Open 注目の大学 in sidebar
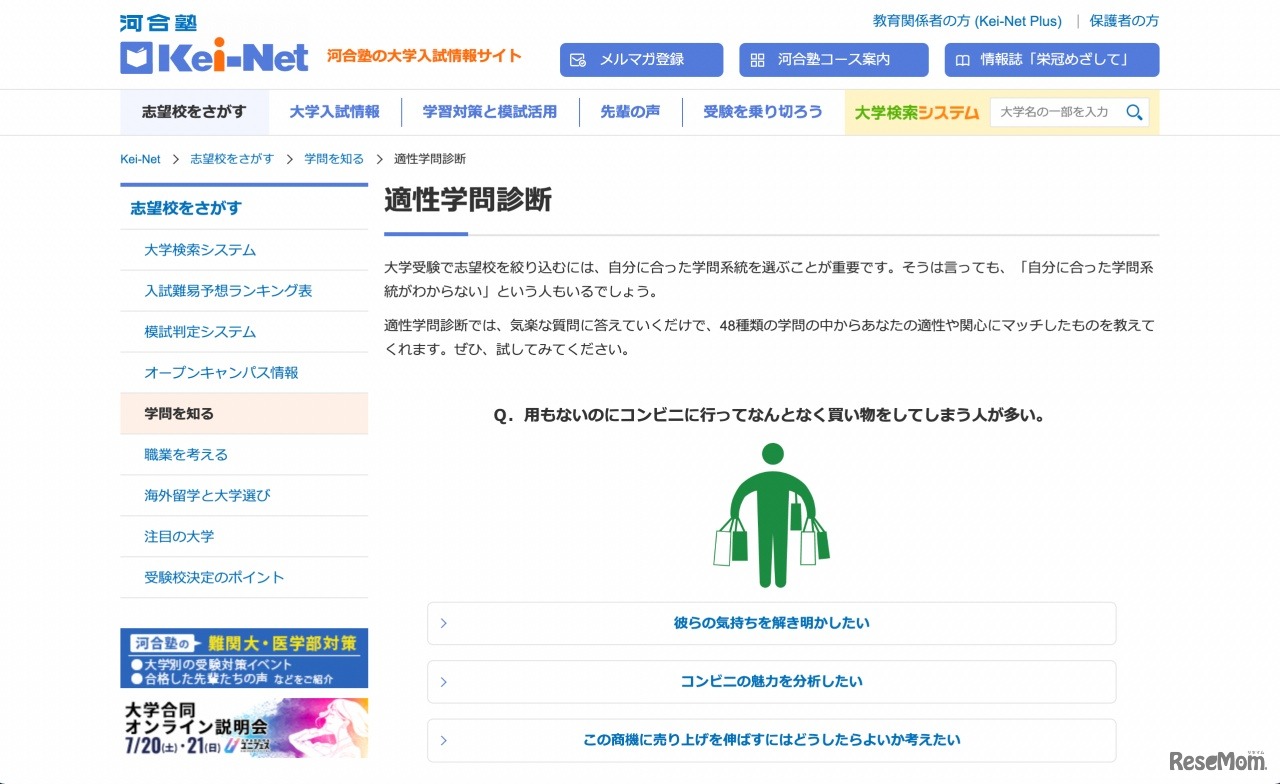Image resolution: width=1280 pixels, height=784 pixels. click(244, 537)
